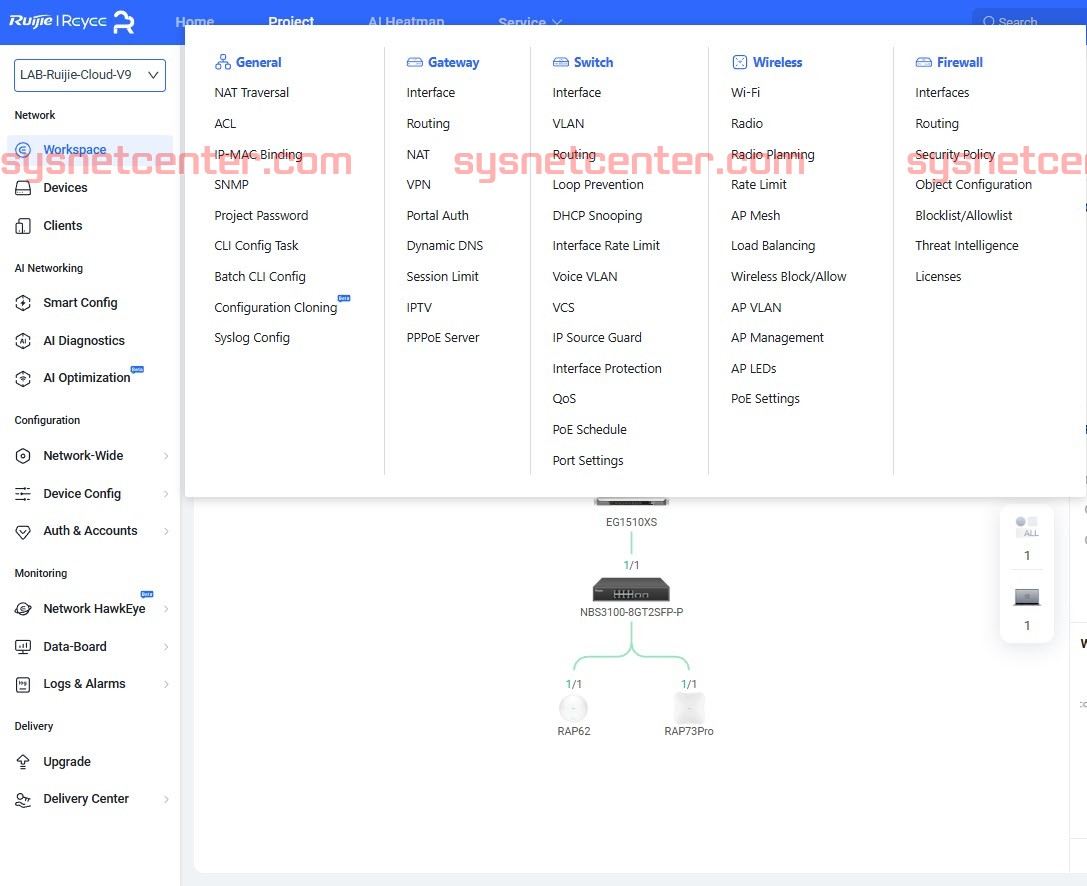Select the EG1510XS gateway label
This screenshot has width=1087, height=886.
pyautogui.click(x=632, y=522)
